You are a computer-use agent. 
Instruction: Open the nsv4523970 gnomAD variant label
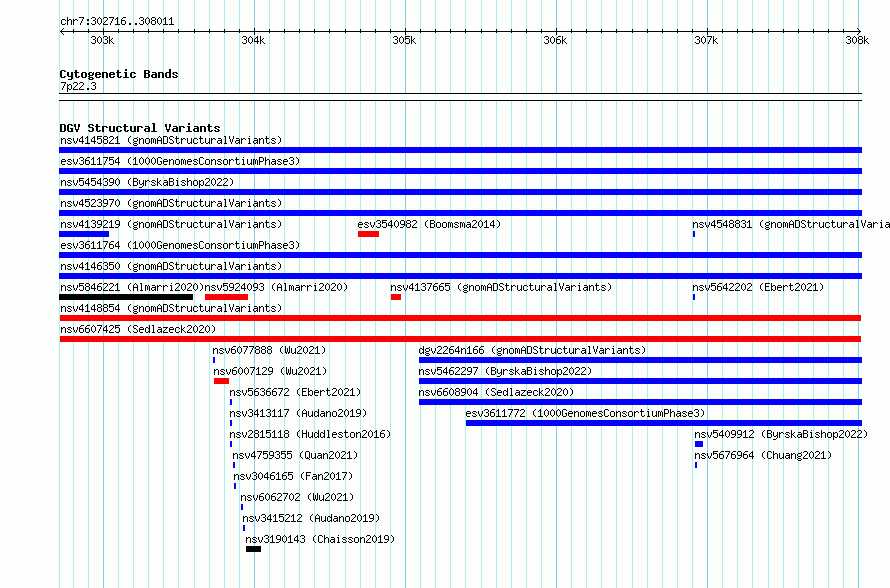pos(171,203)
